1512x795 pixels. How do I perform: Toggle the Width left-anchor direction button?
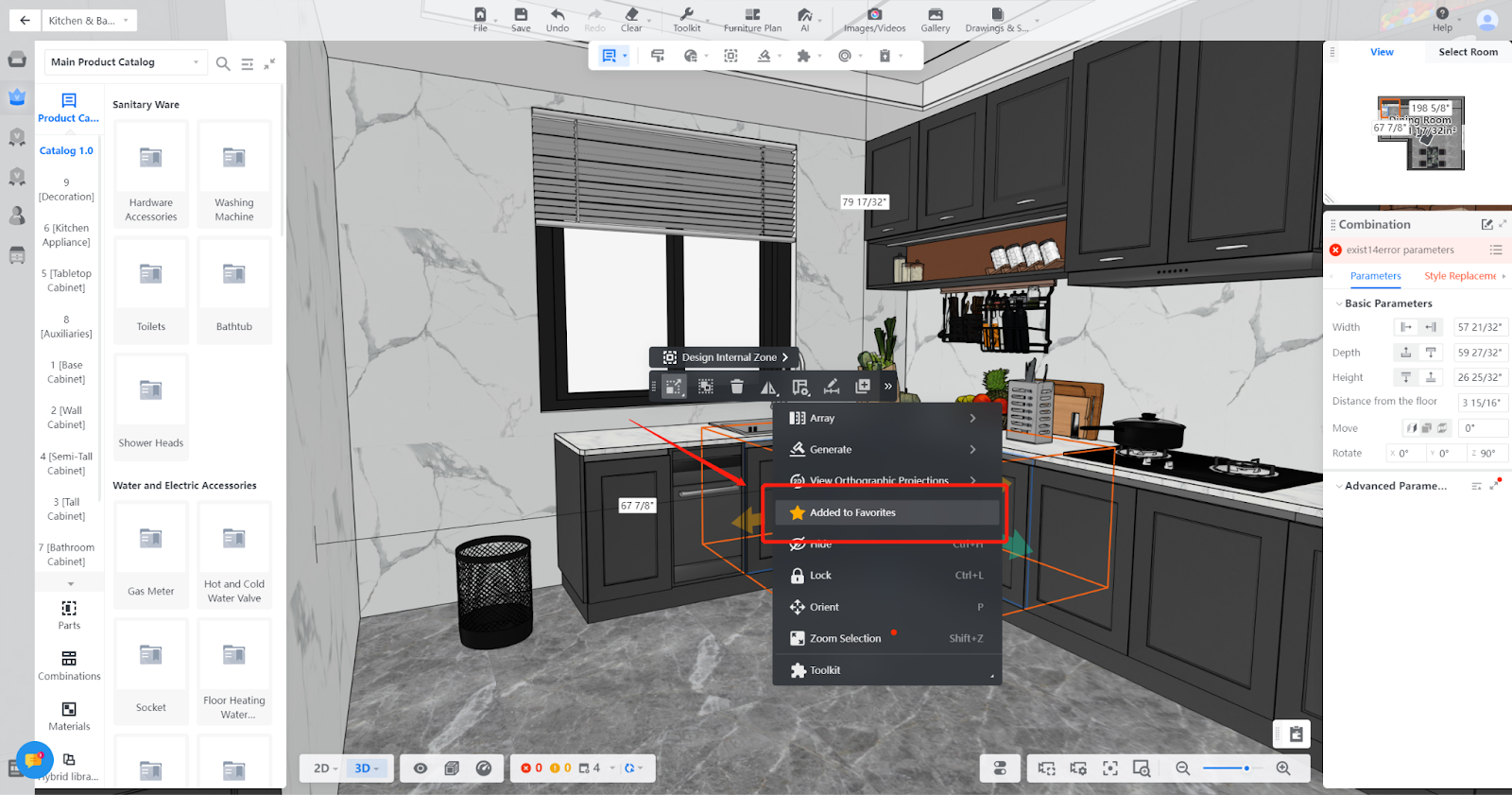pyautogui.click(x=1406, y=327)
